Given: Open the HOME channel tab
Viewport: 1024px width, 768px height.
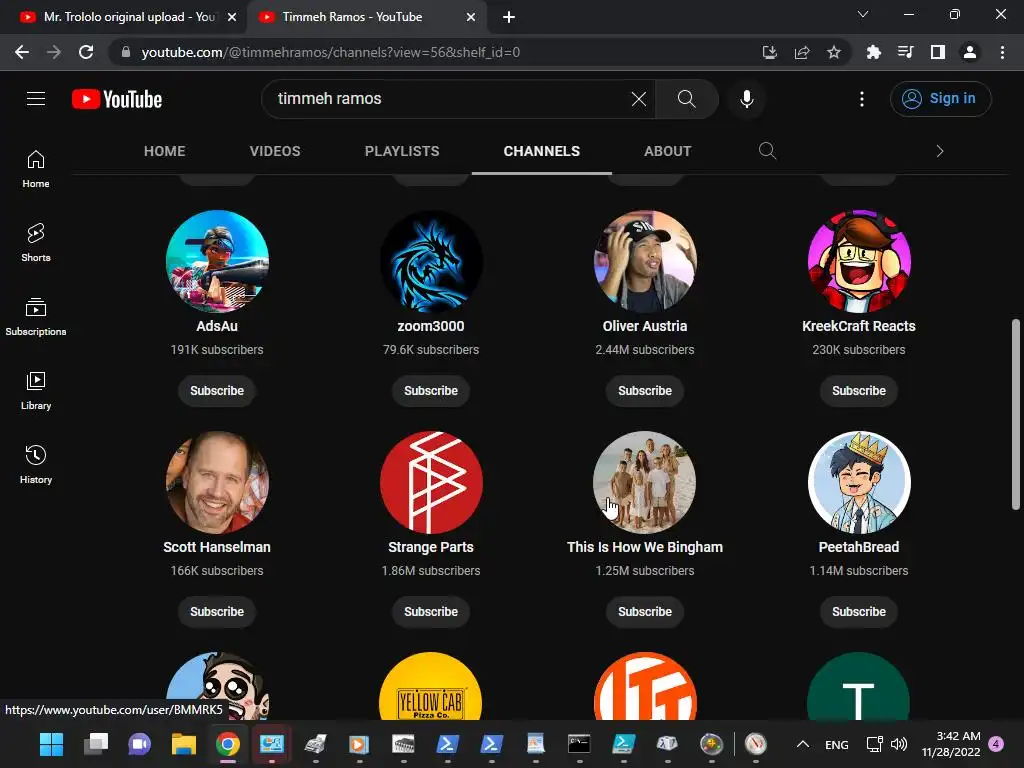Looking at the screenshot, I should tap(165, 151).
